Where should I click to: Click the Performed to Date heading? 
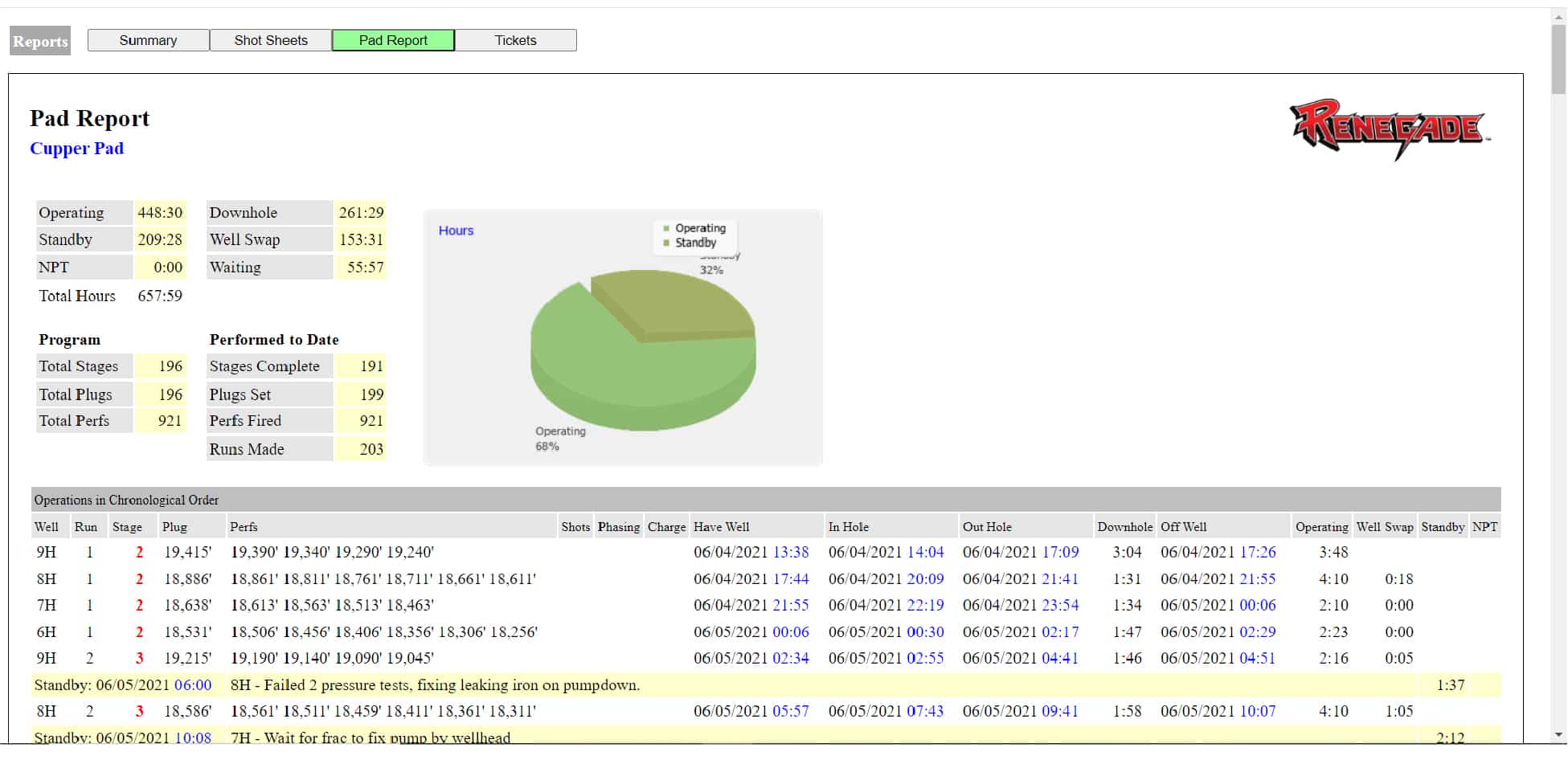coord(274,340)
